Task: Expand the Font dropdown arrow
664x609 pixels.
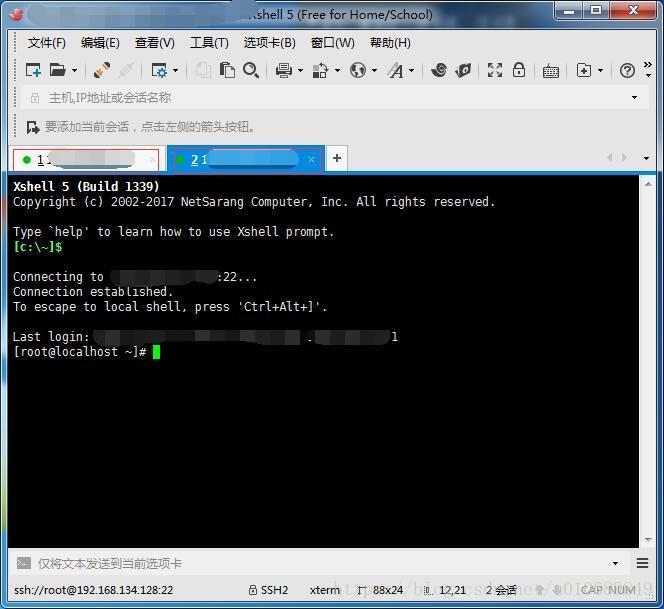Action: point(412,70)
